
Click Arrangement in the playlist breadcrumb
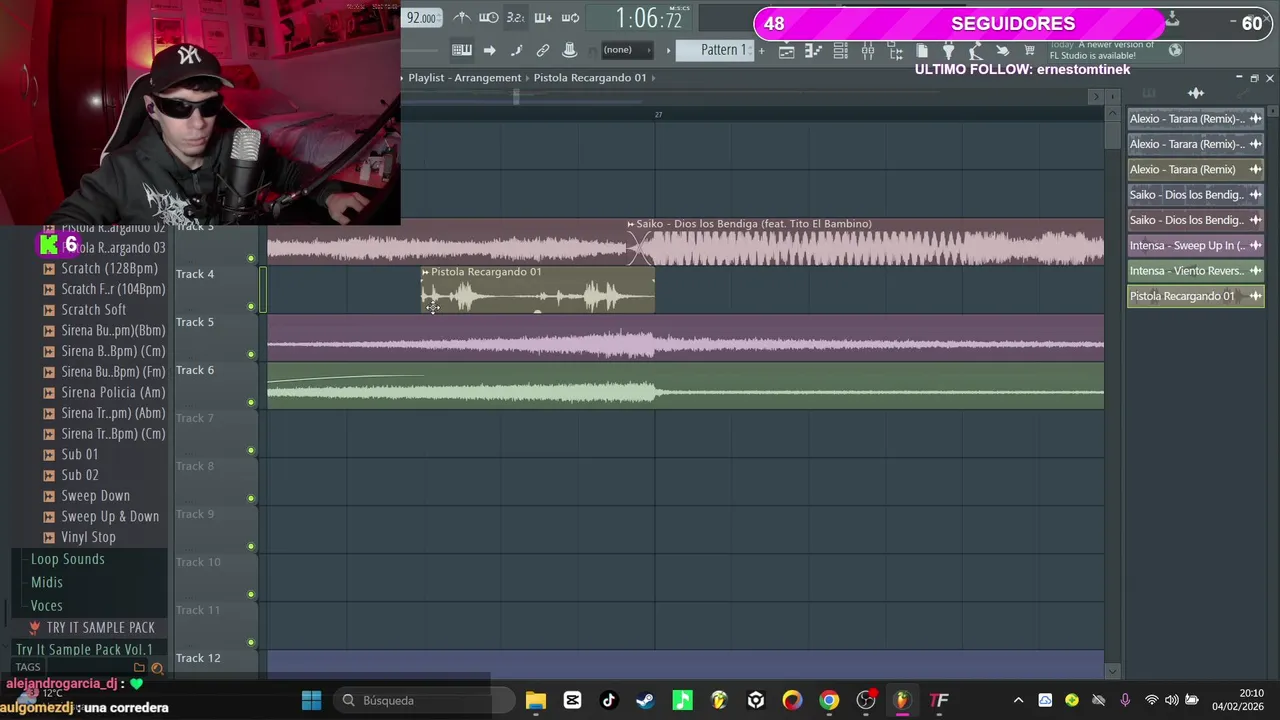pos(490,77)
